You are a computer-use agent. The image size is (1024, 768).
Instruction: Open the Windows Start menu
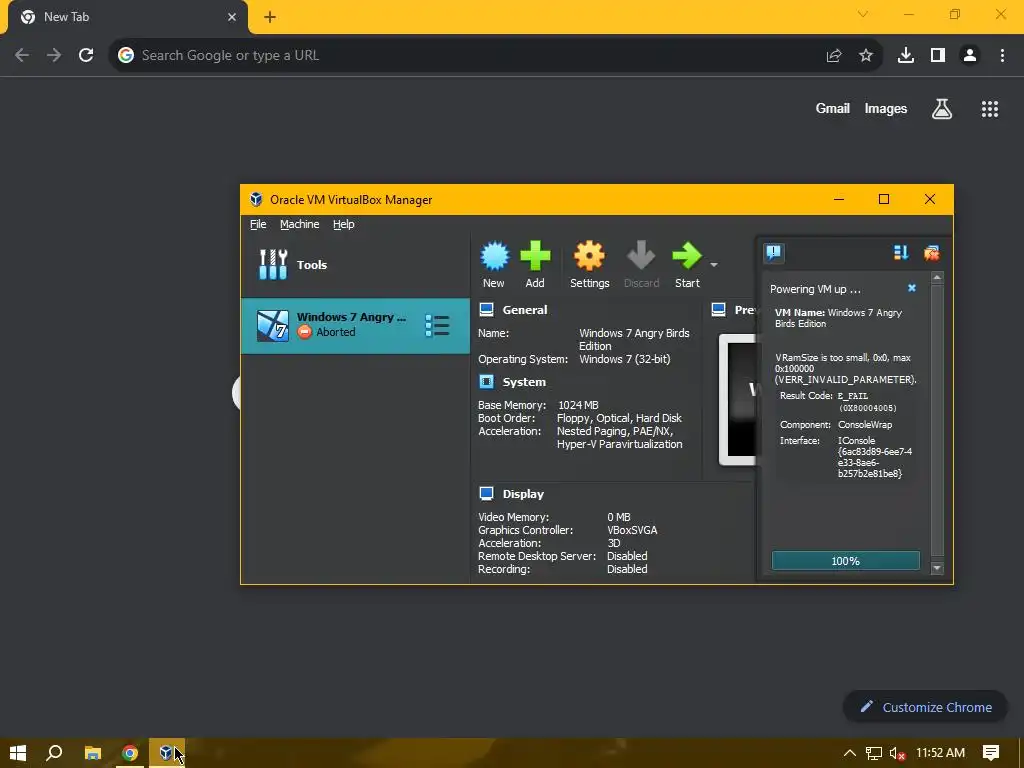(18, 753)
